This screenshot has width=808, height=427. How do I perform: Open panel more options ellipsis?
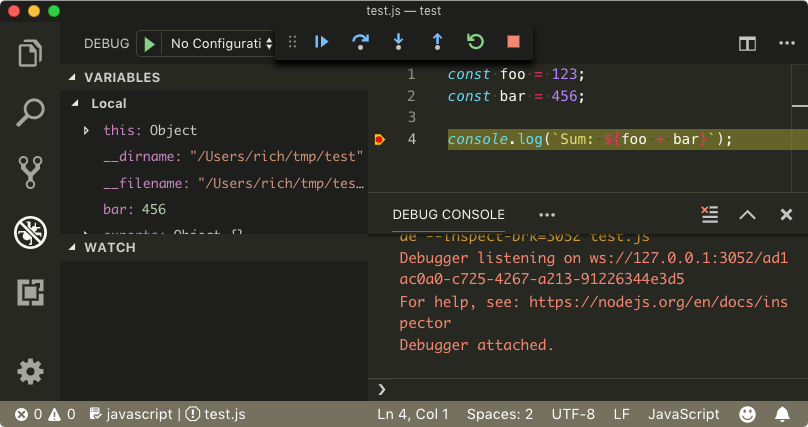(547, 215)
